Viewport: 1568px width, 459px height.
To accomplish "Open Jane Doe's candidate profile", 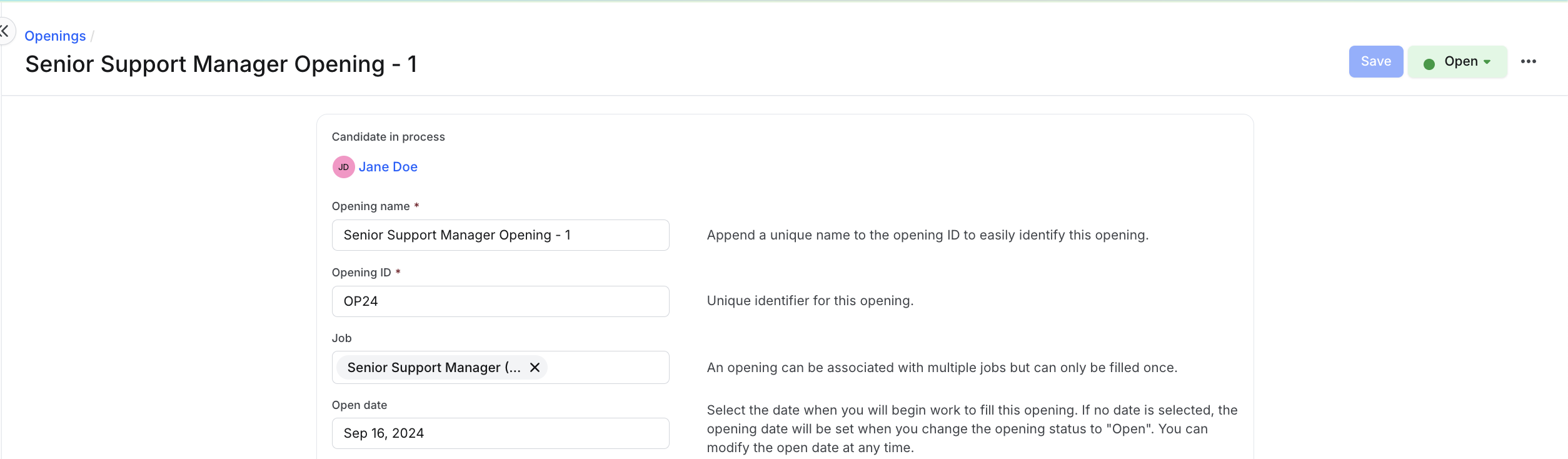I will pos(388,167).
